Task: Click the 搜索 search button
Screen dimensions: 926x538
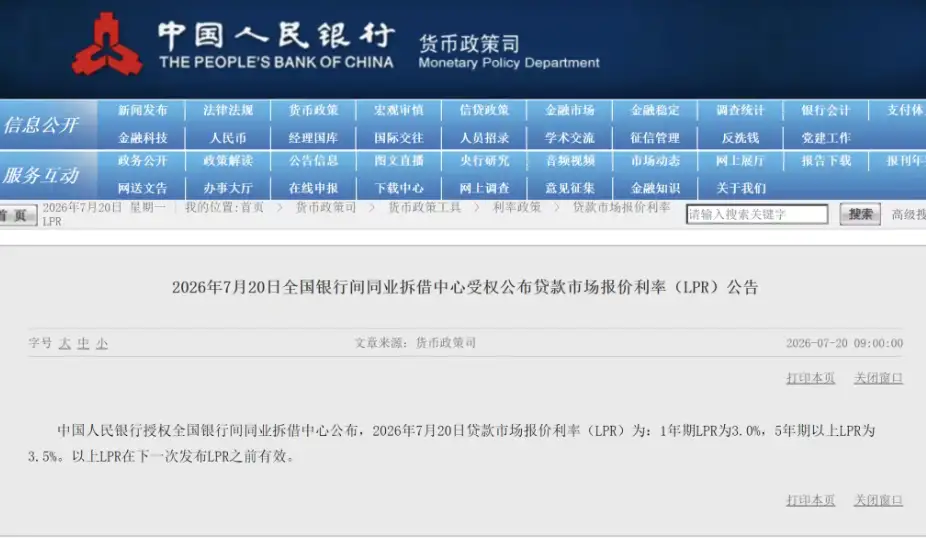Action: tap(860, 214)
